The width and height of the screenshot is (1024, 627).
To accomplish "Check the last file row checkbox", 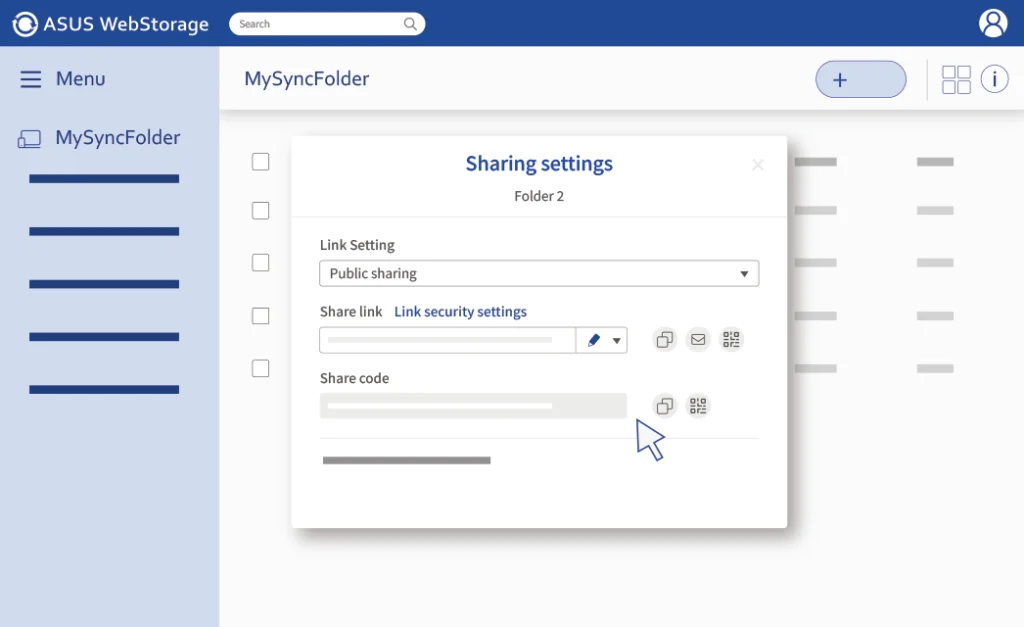I will point(261,368).
